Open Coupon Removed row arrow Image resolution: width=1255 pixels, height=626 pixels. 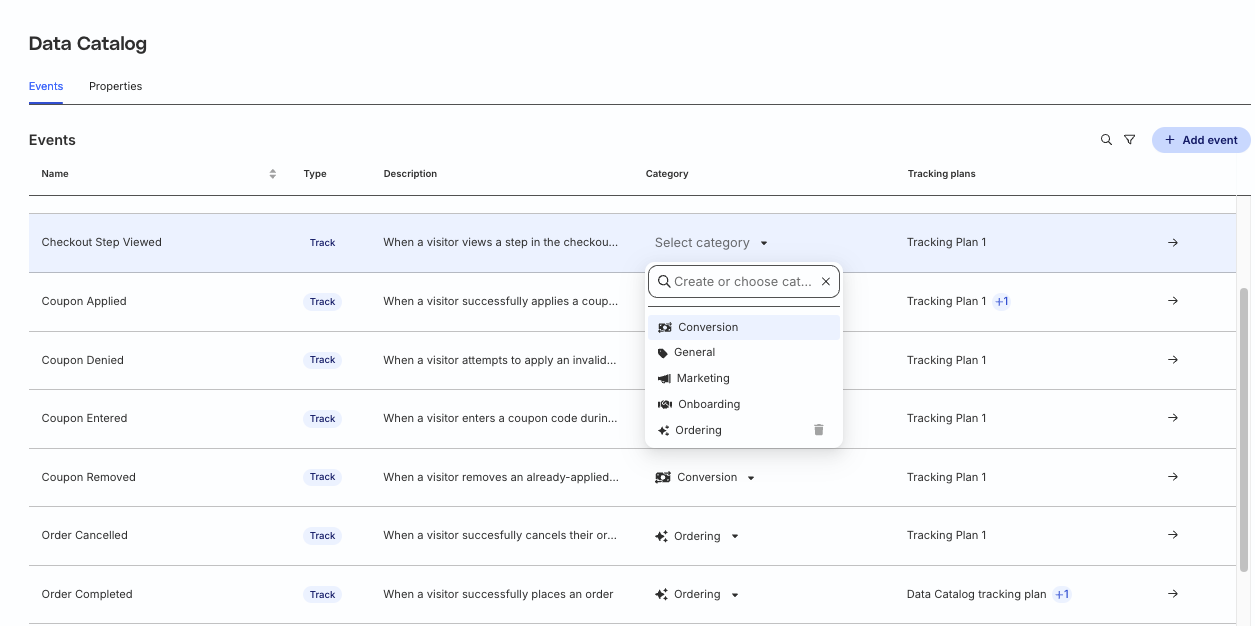coord(1173,477)
